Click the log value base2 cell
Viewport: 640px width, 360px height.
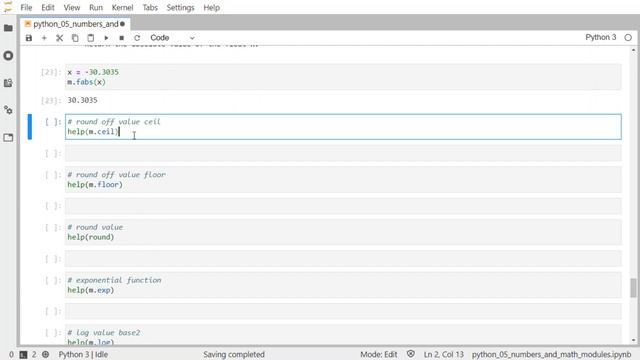click(x=343, y=335)
